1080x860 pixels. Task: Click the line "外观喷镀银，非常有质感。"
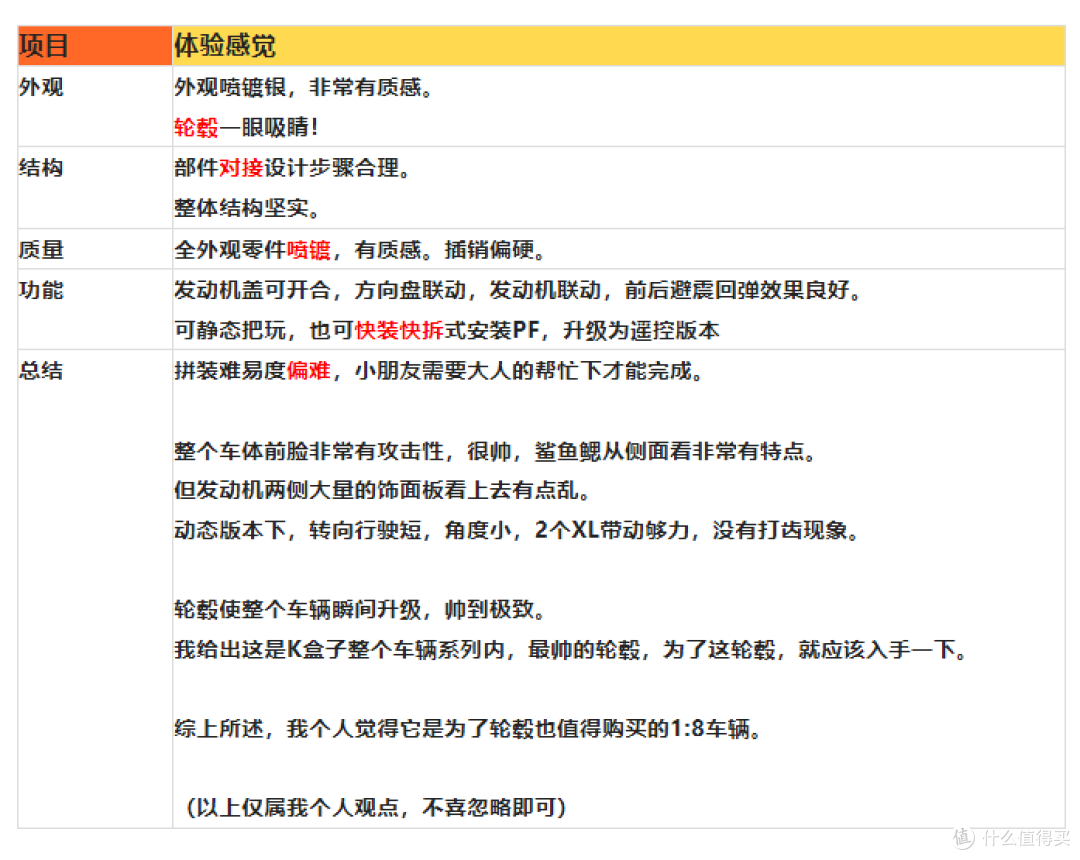304,87
